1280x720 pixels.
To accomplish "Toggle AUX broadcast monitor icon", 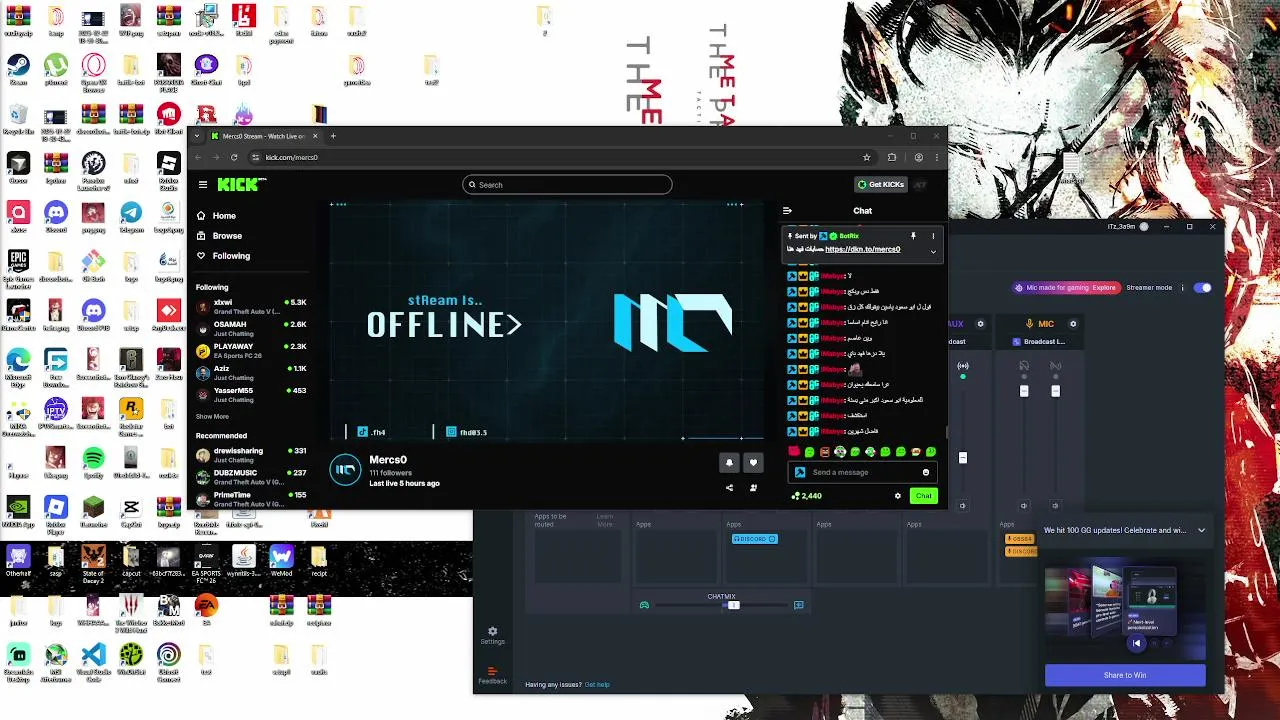I will [x=963, y=366].
